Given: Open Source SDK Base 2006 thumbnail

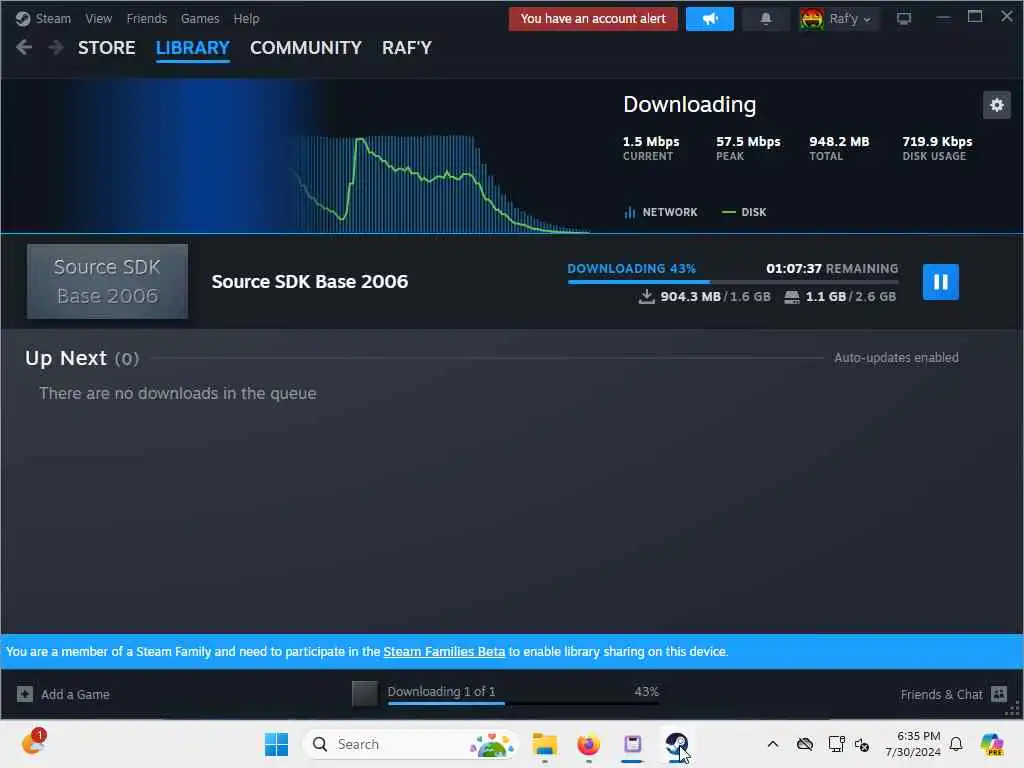Looking at the screenshot, I should tap(107, 281).
